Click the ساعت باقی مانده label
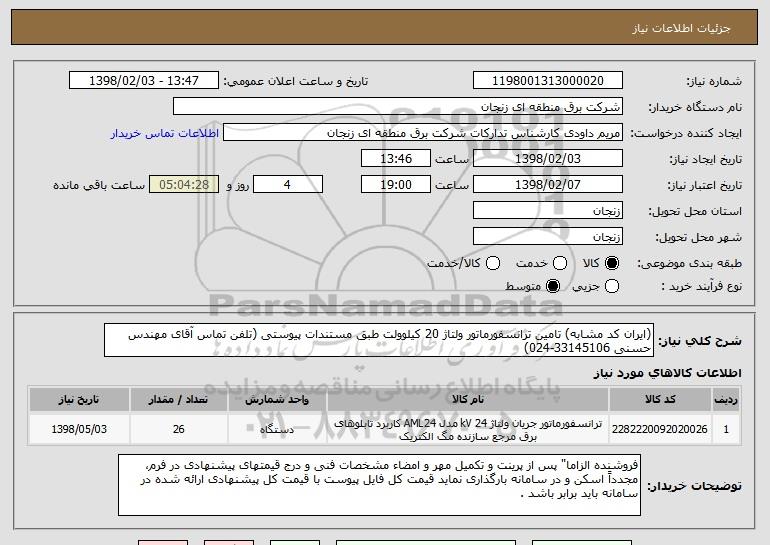Image resolution: width=770 pixels, height=545 pixels. coord(99,185)
